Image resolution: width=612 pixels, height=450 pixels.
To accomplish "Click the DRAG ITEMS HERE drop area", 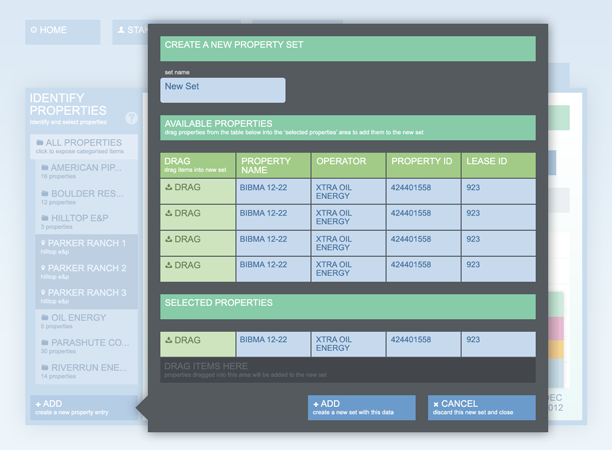I will [348, 370].
